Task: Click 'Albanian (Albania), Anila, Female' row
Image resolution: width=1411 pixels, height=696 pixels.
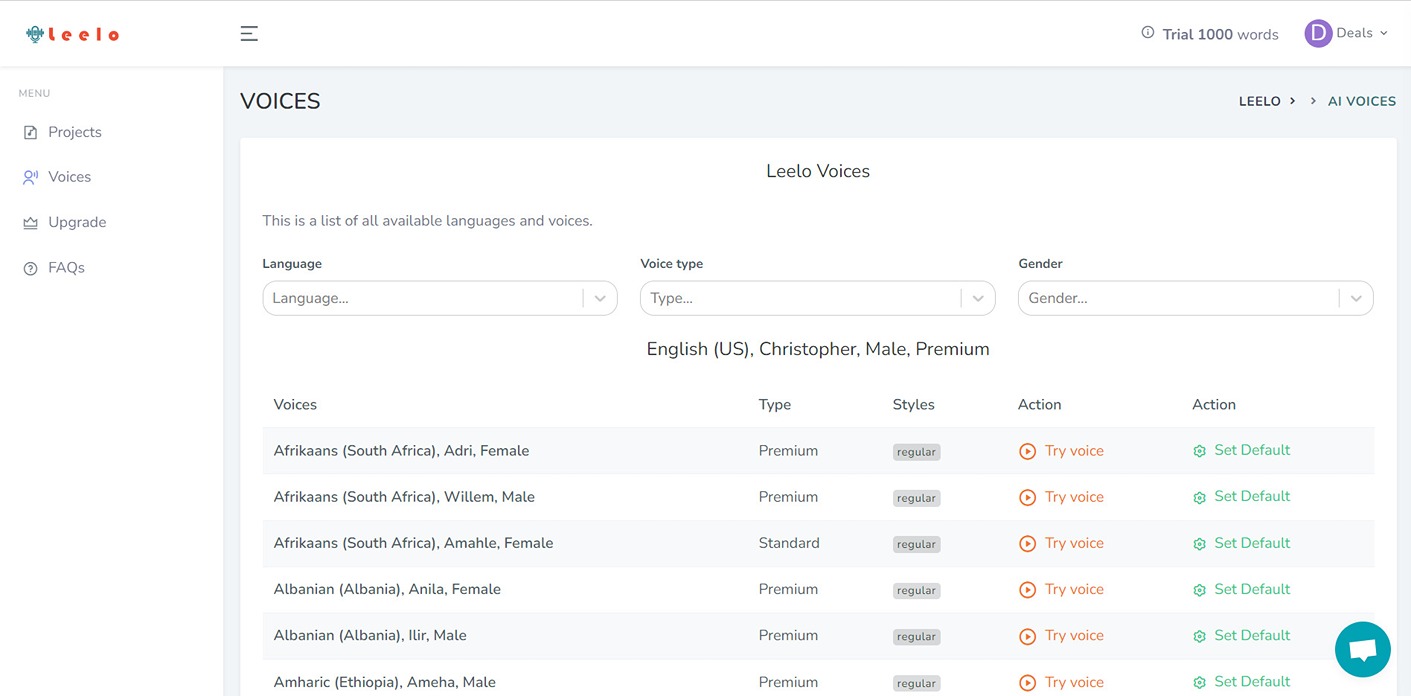Action: pyautogui.click(x=818, y=589)
